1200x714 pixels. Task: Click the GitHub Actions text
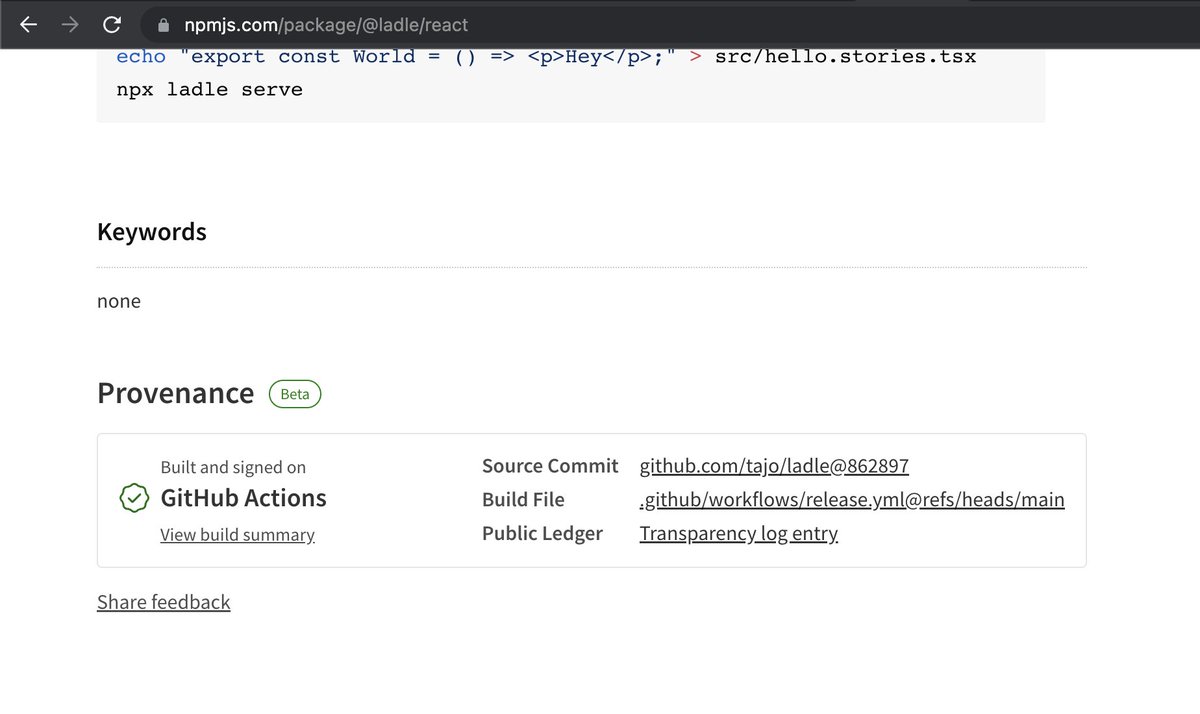click(243, 498)
